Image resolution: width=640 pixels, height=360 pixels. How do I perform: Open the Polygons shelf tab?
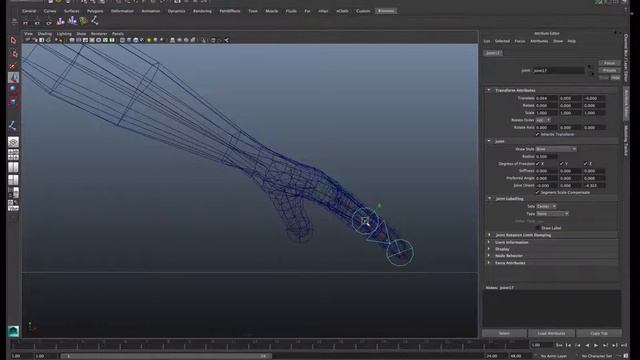tap(95, 11)
